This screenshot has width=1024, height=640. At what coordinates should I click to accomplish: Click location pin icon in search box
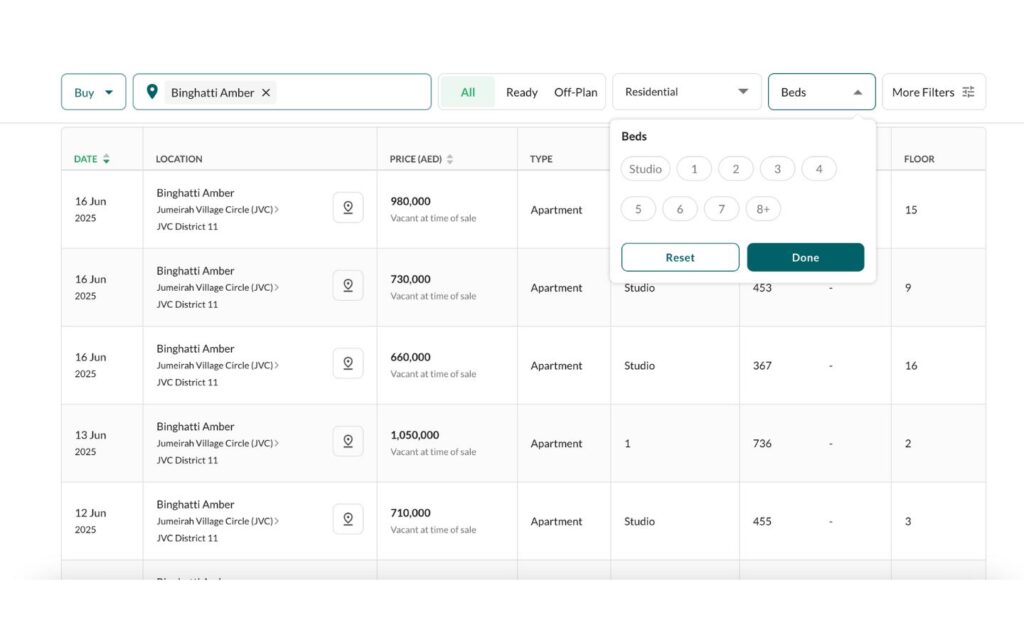click(152, 91)
